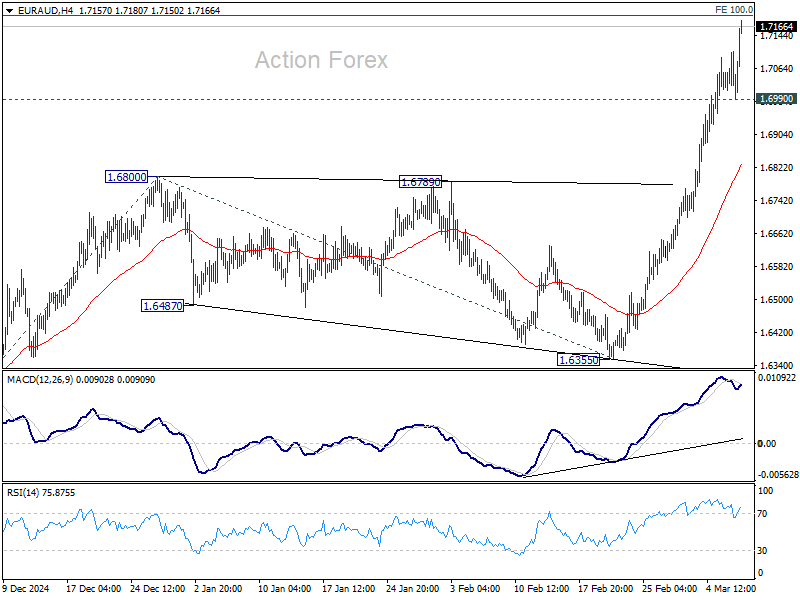
Task: Select the 1.63550 price label
Action: click(x=579, y=360)
